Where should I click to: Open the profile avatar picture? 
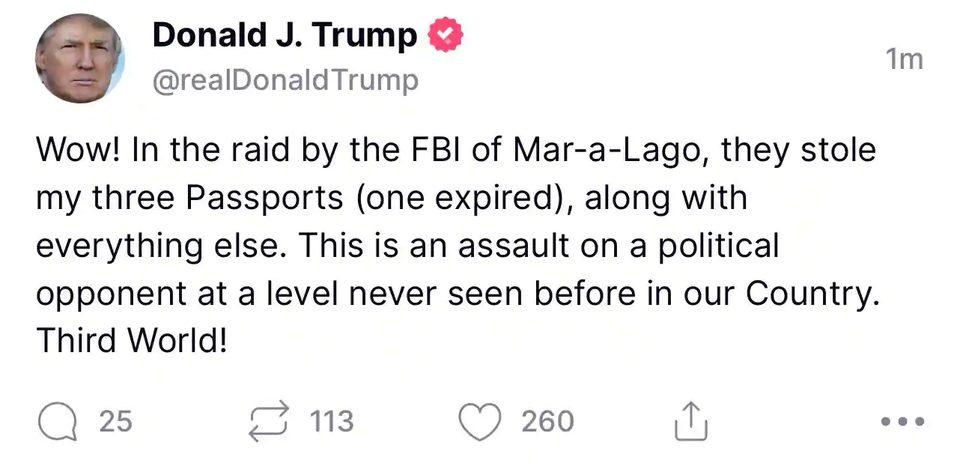tap(79, 60)
